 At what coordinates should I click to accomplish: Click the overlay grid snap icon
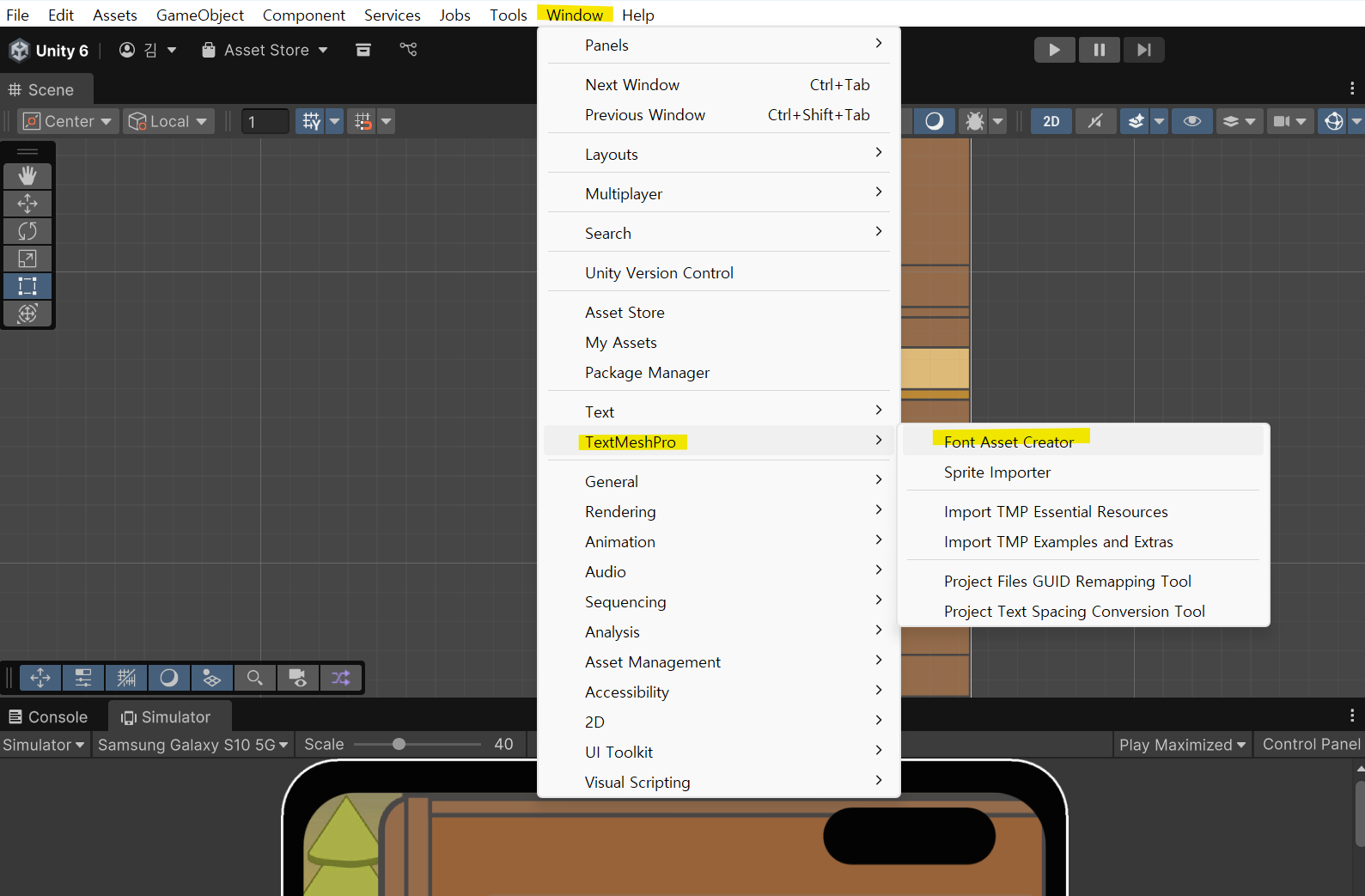pos(126,678)
